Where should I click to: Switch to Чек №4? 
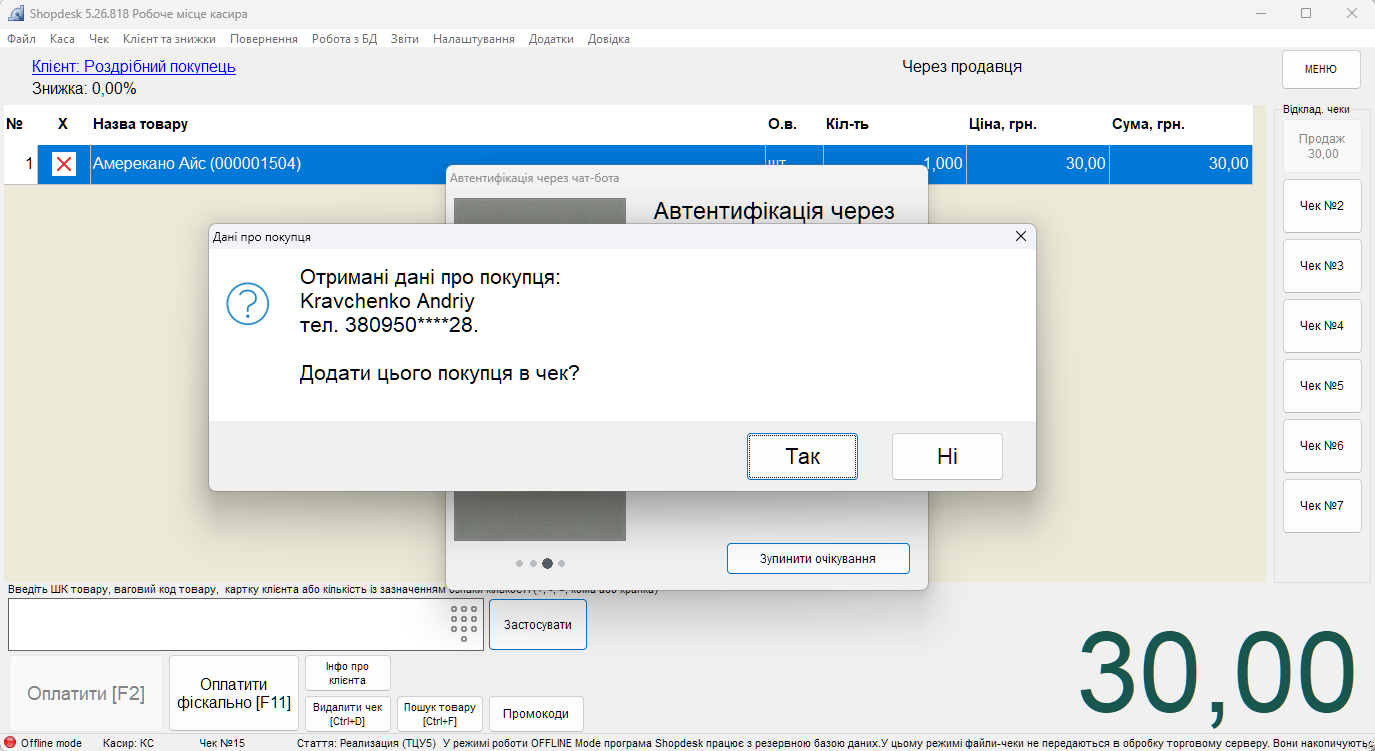pos(1322,326)
